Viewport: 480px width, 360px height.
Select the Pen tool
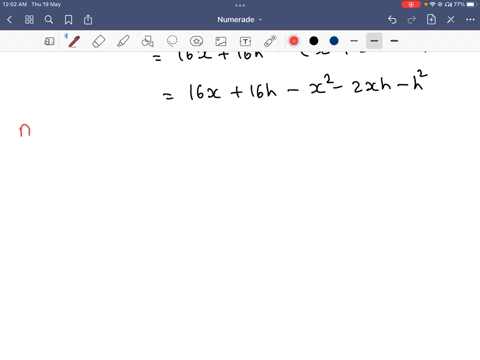pos(74,41)
